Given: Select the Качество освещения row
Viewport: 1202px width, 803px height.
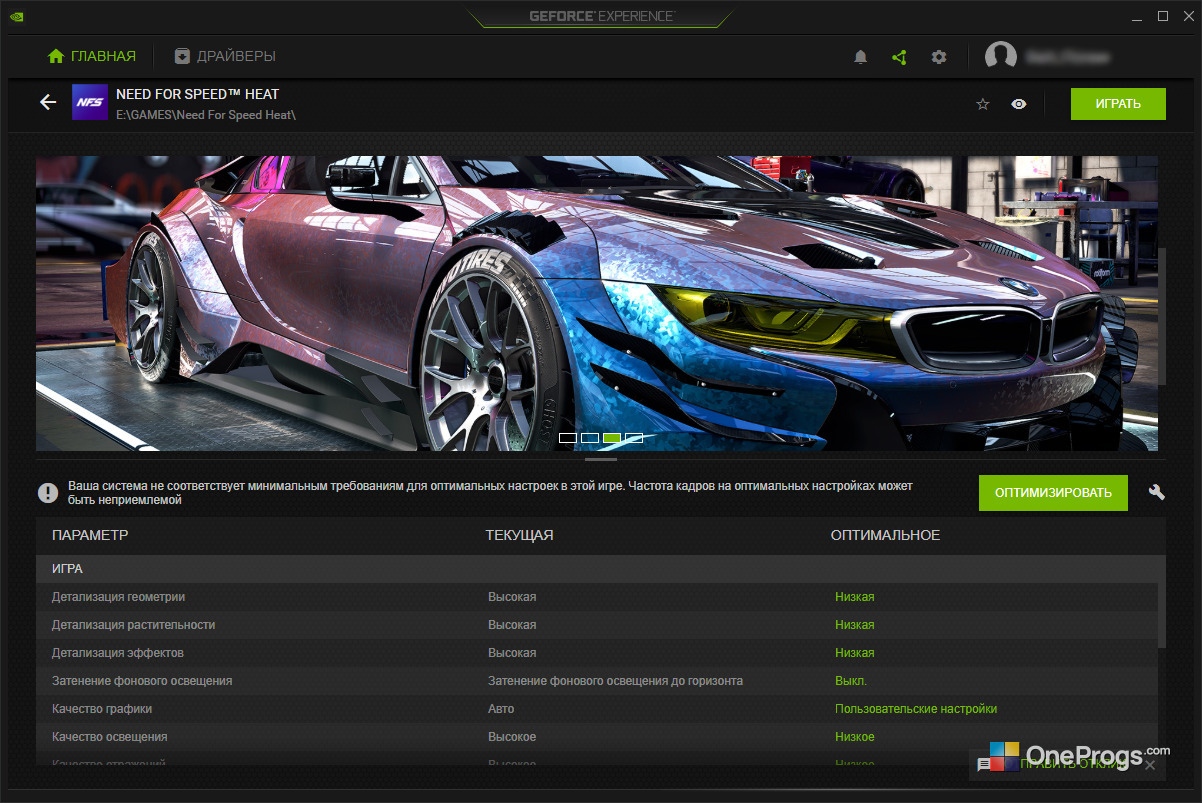Looking at the screenshot, I should (597, 737).
